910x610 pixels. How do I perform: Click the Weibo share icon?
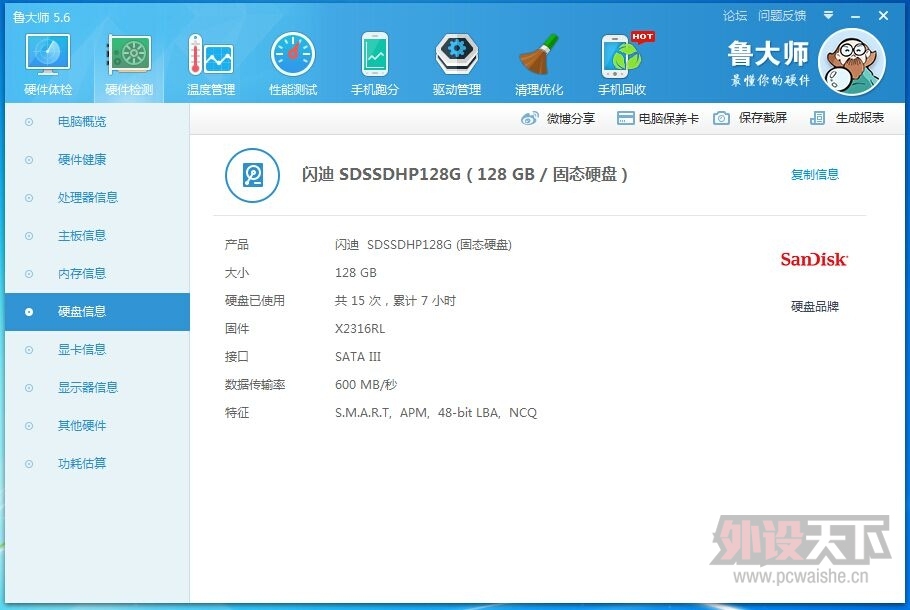(x=529, y=118)
